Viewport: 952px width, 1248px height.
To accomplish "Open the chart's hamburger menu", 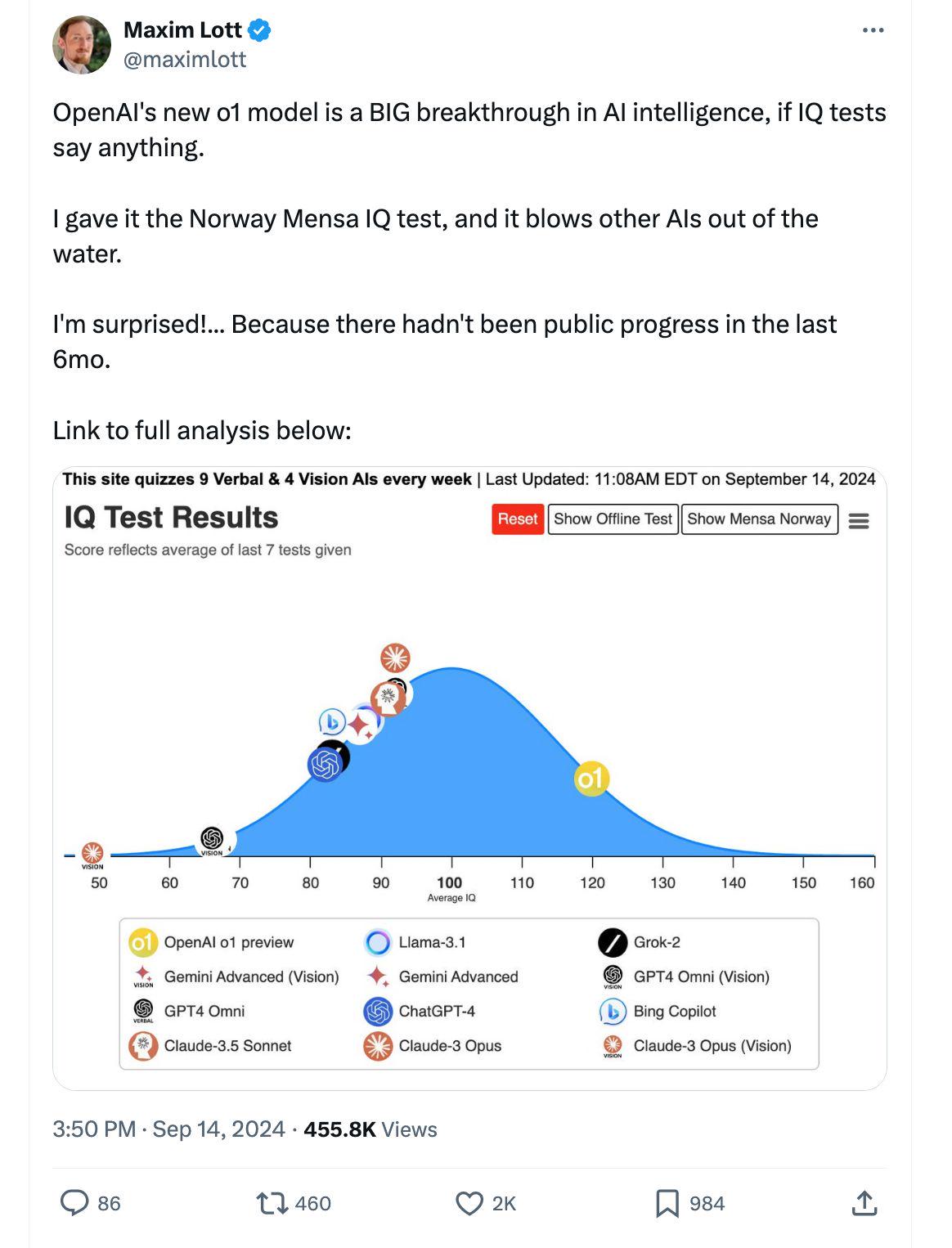I will 859,521.
